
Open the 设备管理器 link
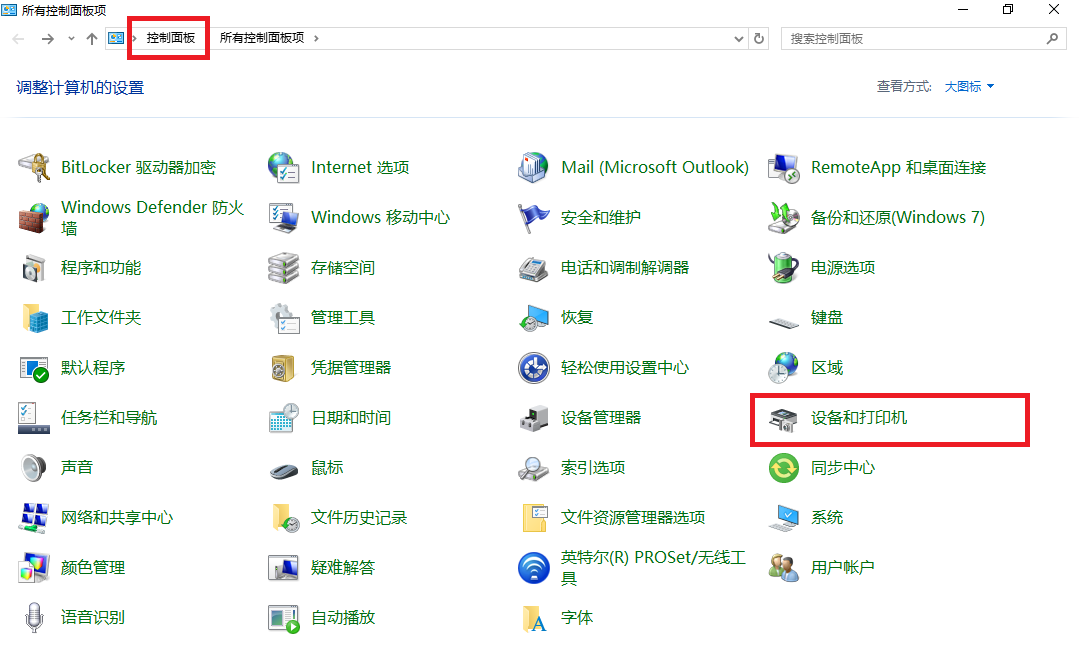tap(601, 417)
